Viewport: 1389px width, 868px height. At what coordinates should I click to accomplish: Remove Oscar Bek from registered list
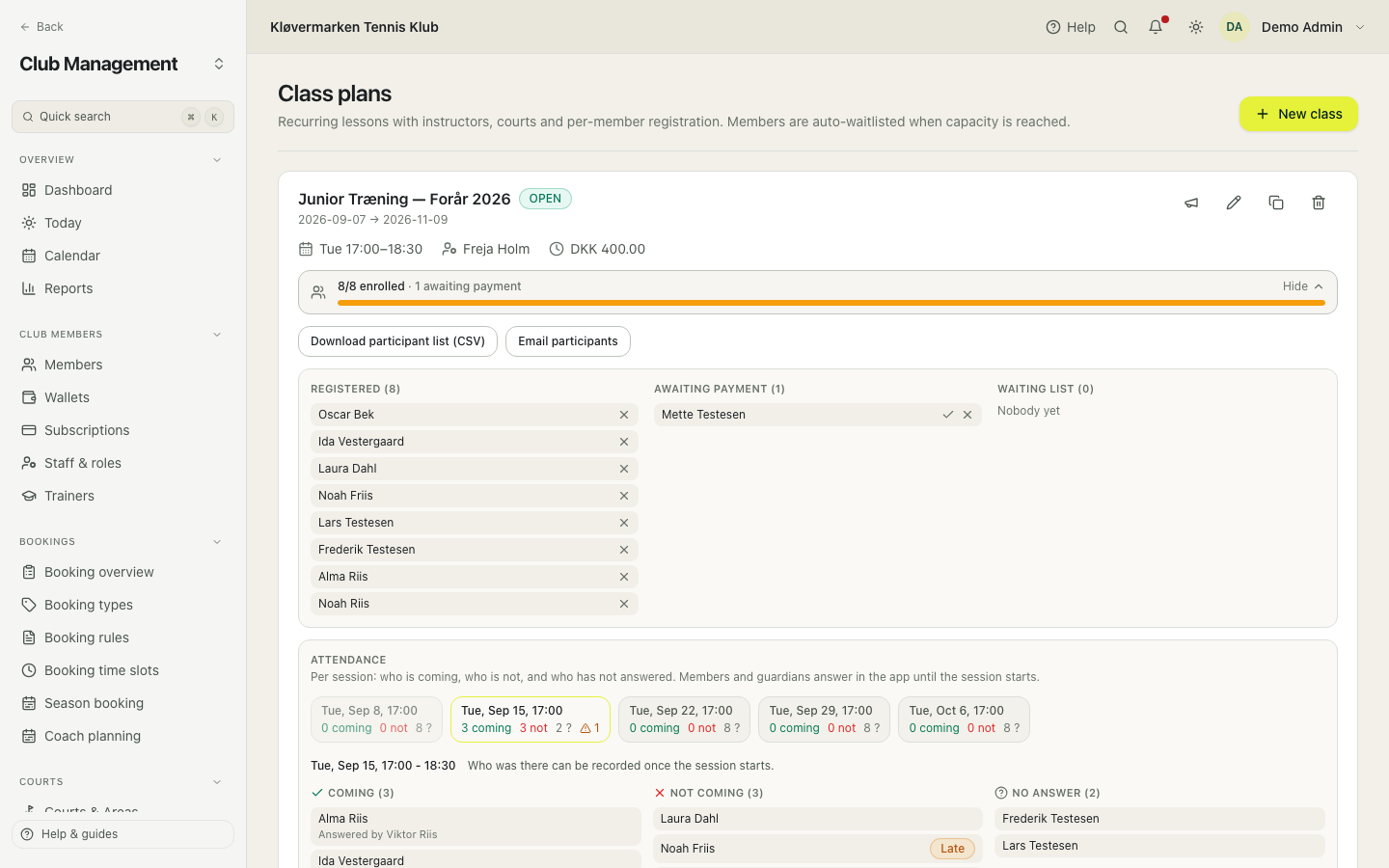click(624, 415)
